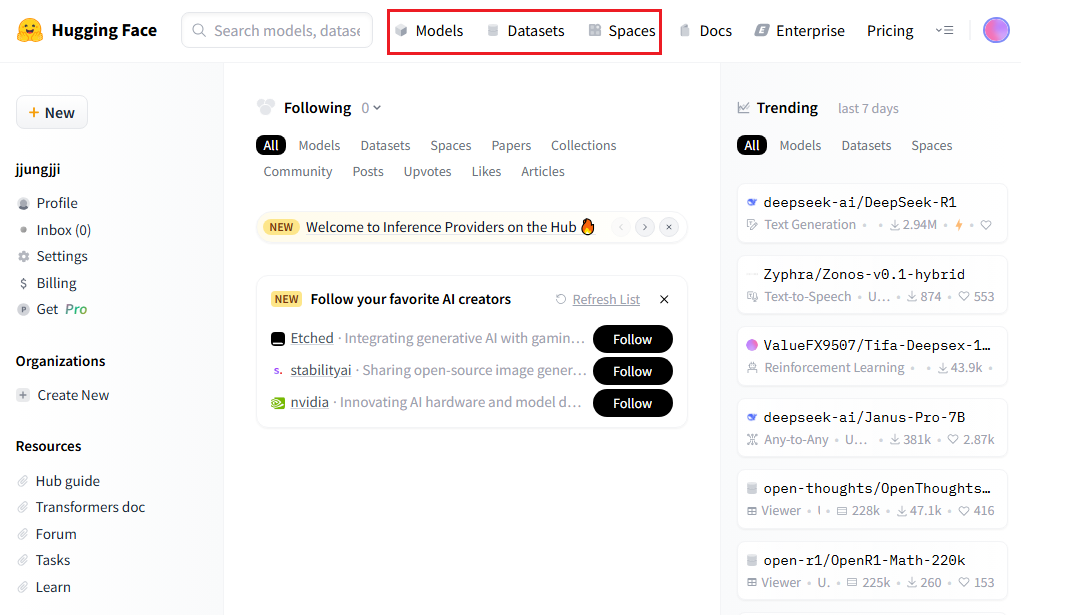Open Datasets in the top navigation

click(x=526, y=31)
